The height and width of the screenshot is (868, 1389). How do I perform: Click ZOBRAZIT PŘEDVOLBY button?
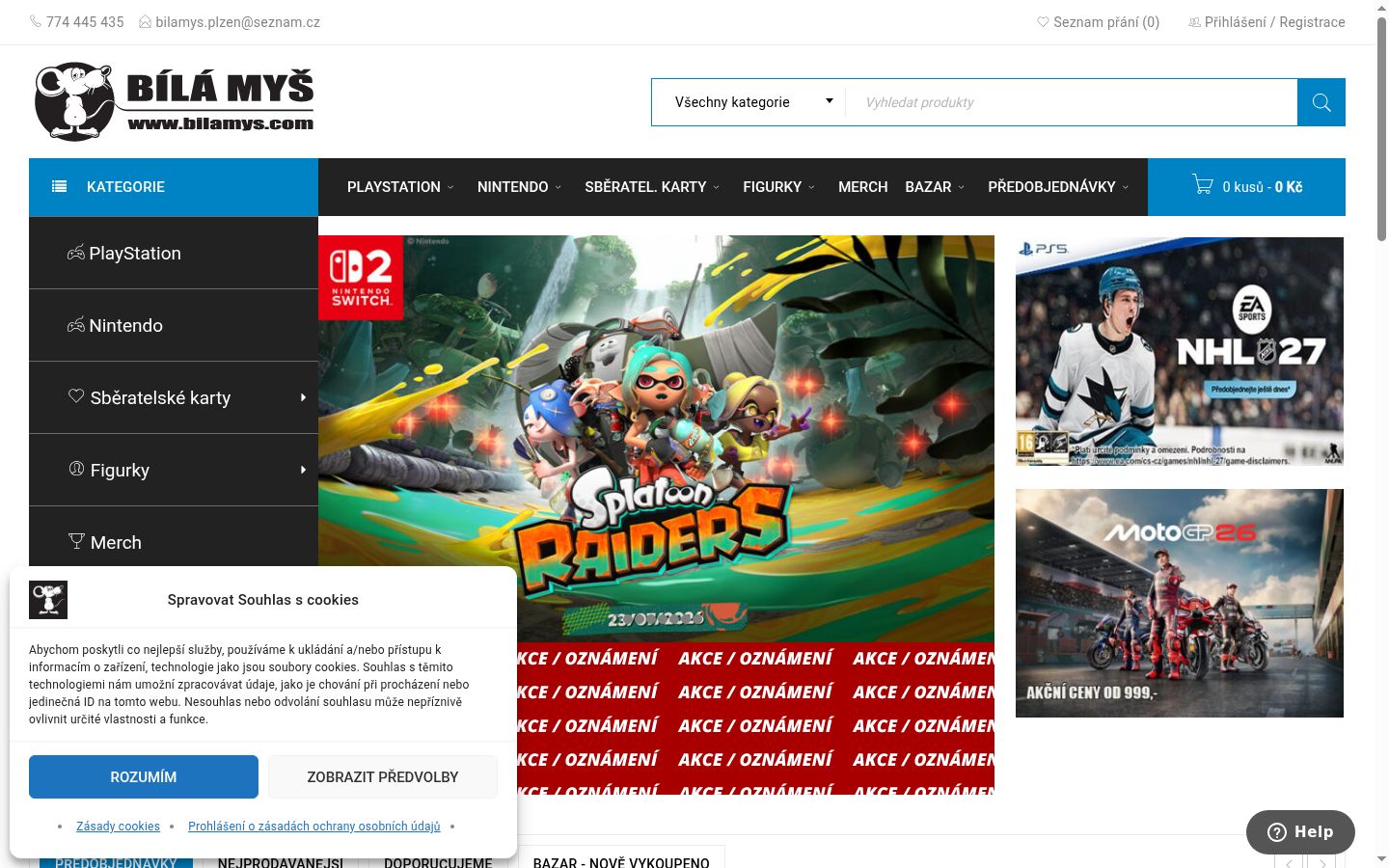(383, 777)
